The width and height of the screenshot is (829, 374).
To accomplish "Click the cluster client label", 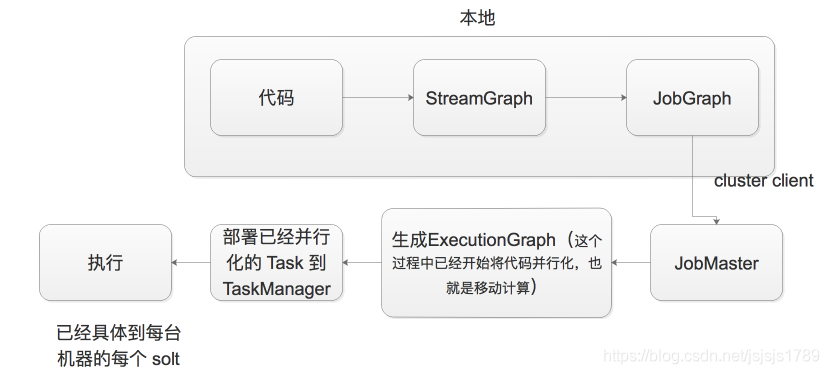I will tap(763, 180).
